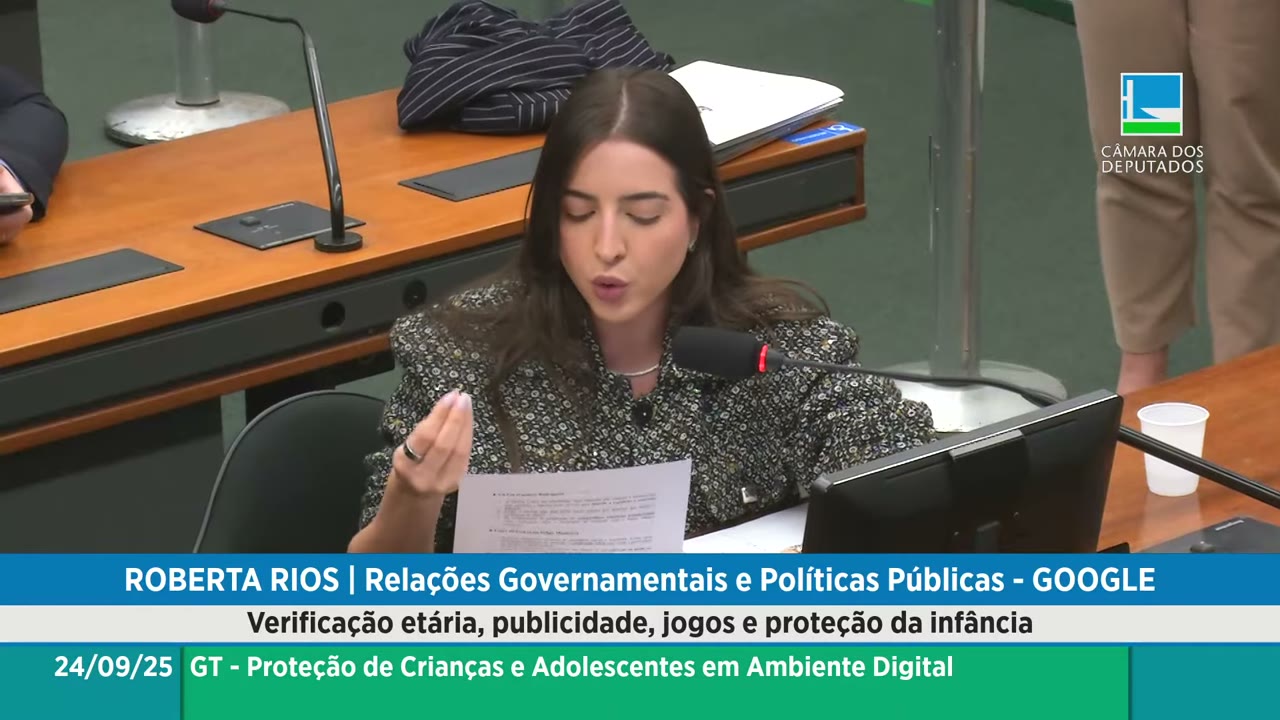Click the 'Verificação etária, publicidade, jogos' subtitle line
Image resolution: width=1280 pixels, height=720 pixels.
pos(640,623)
